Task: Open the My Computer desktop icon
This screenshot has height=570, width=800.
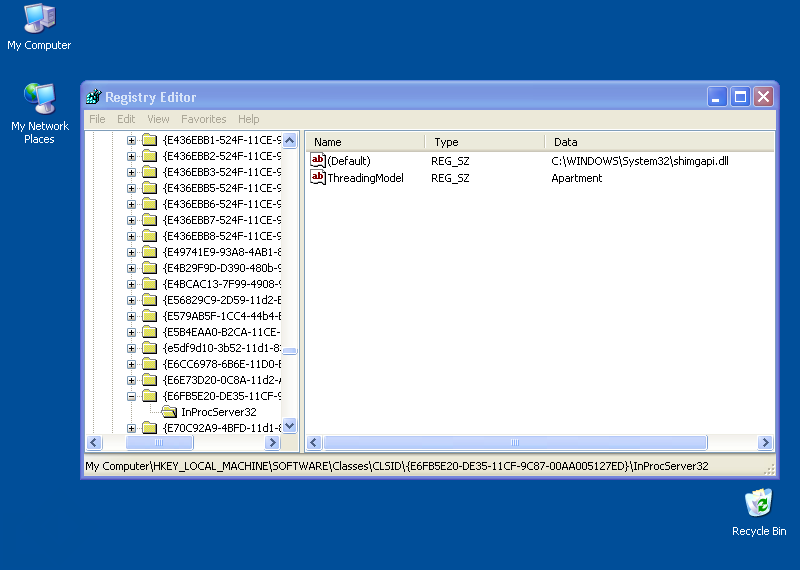Action: (39, 27)
